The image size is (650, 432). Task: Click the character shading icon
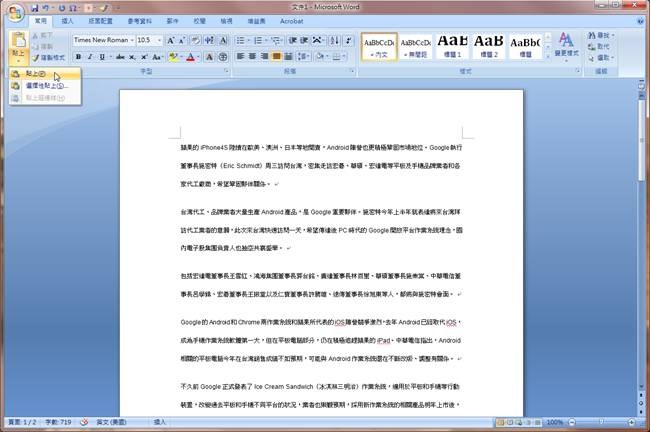tap(209, 57)
